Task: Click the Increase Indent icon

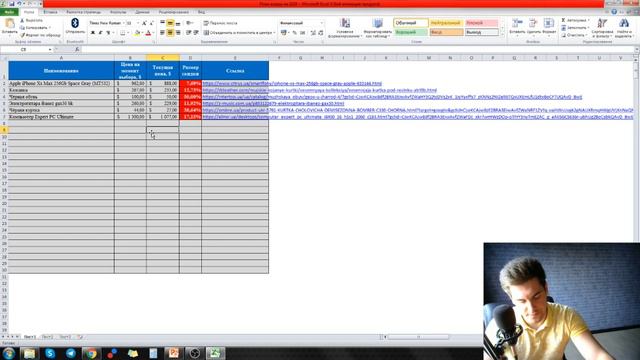Action: (x=196, y=32)
